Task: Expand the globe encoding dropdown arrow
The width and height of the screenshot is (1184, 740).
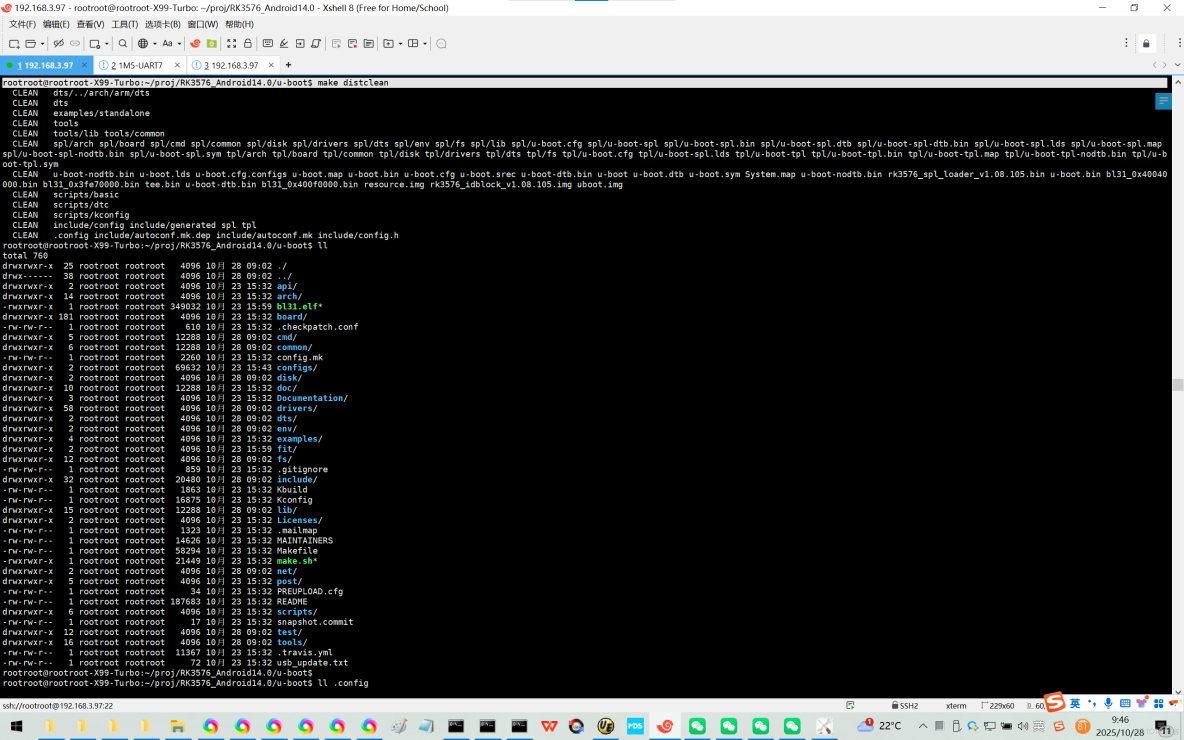Action: click(154, 44)
